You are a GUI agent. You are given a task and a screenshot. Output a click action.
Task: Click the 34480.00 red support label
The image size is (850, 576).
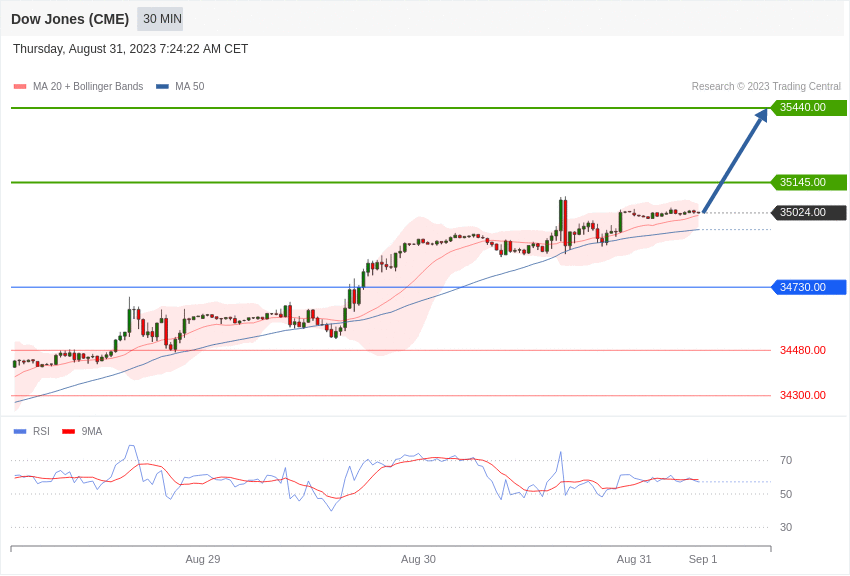pyautogui.click(x=803, y=350)
